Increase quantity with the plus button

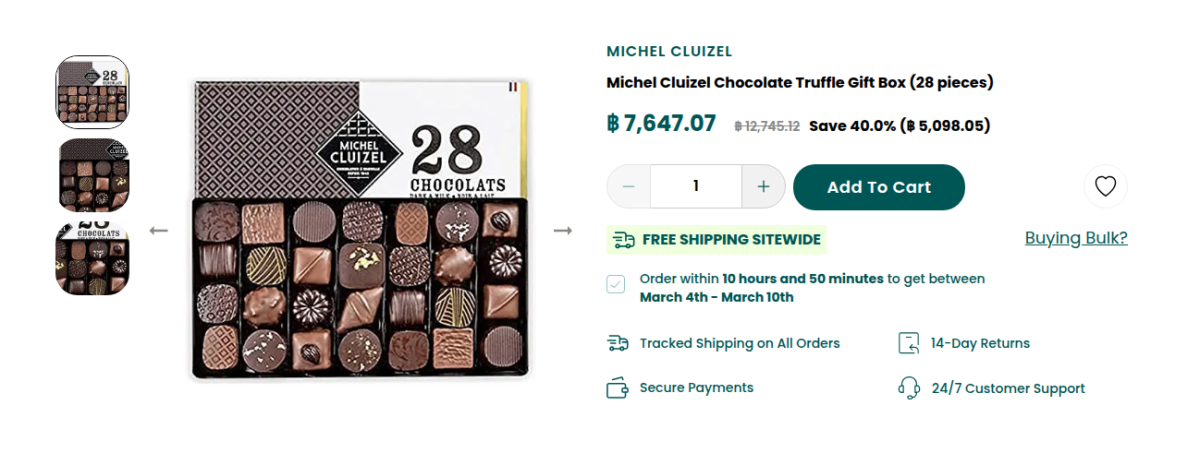pyautogui.click(x=764, y=187)
